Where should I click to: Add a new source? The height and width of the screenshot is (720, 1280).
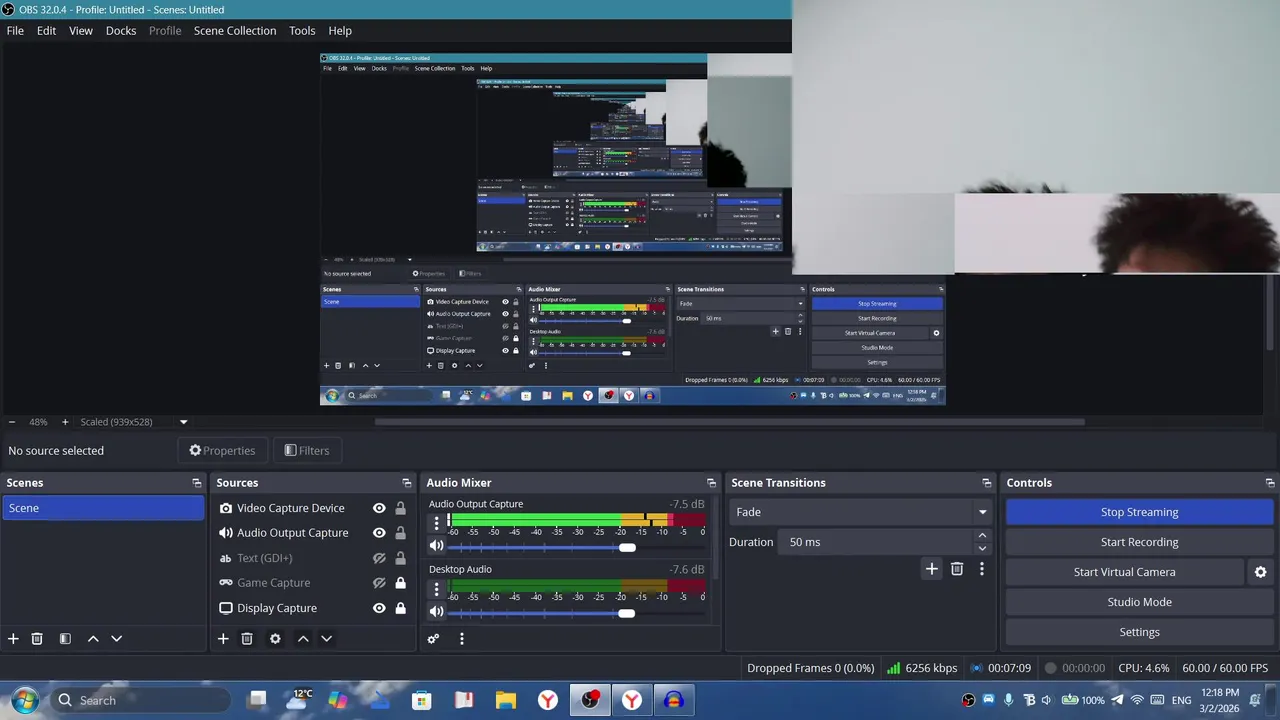(x=223, y=639)
